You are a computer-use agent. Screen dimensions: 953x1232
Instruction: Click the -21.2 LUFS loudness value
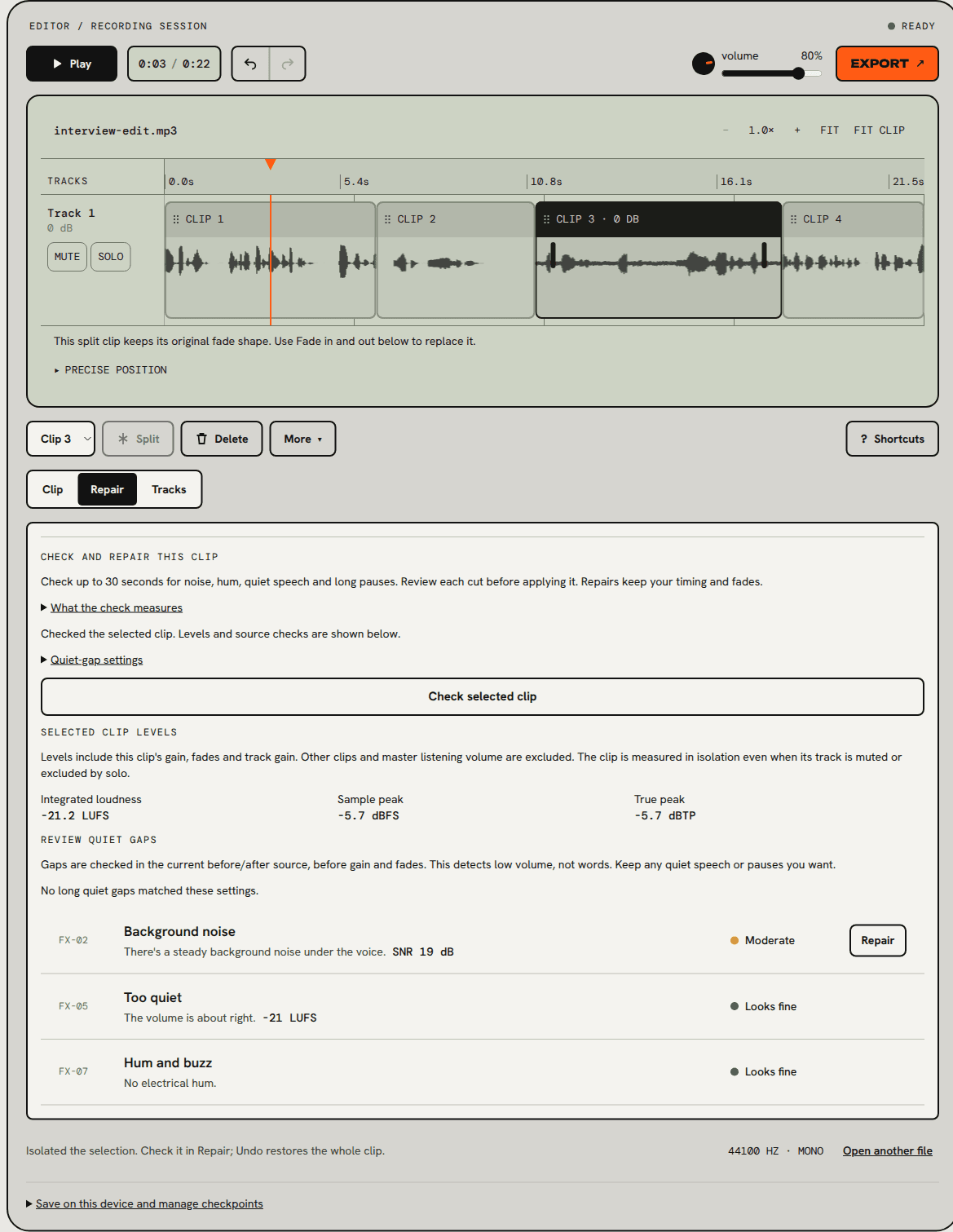point(75,815)
